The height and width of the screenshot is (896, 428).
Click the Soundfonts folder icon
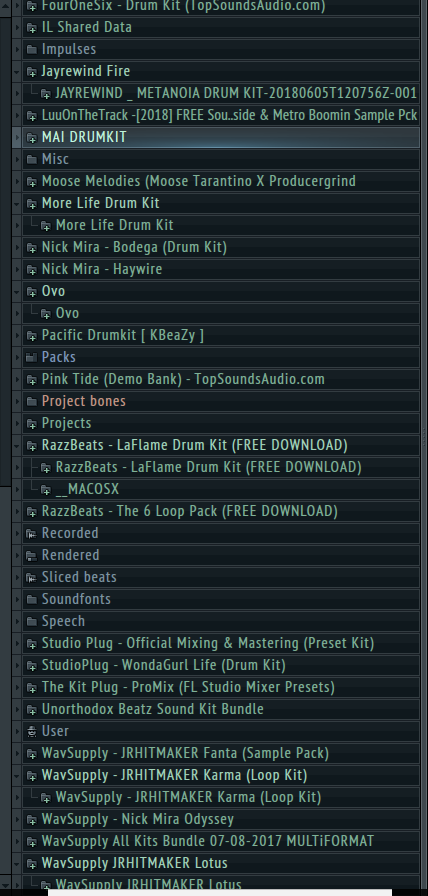[x=31, y=599]
